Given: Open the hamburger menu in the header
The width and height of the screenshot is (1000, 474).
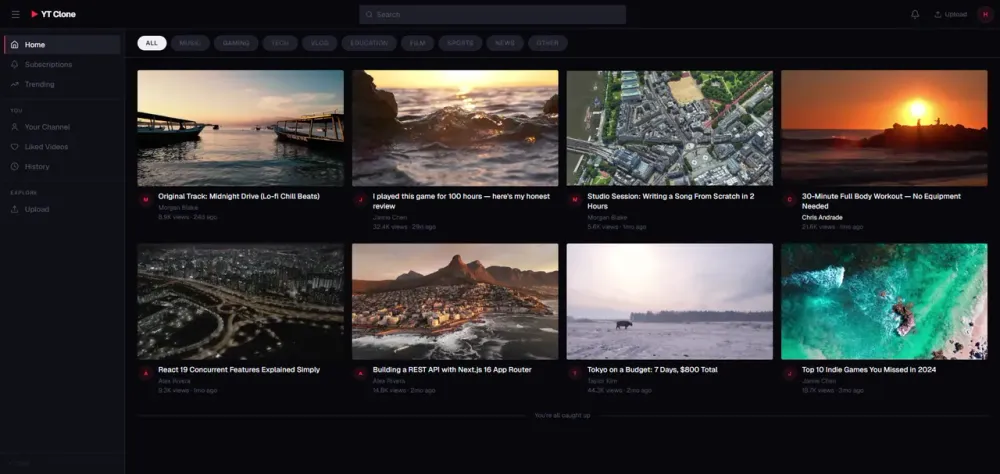Looking at the screenshot, I should click(15, 15).
